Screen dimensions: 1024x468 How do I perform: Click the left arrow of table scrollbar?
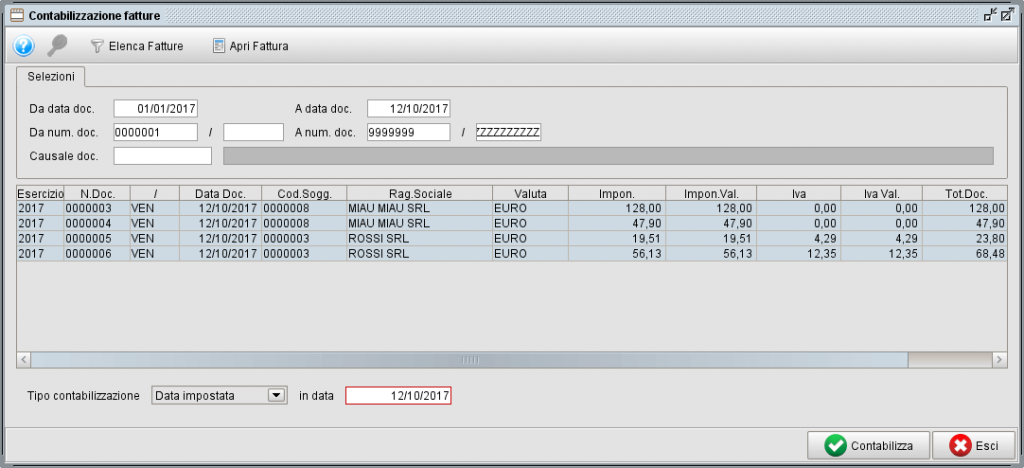(x=25, y=359)
